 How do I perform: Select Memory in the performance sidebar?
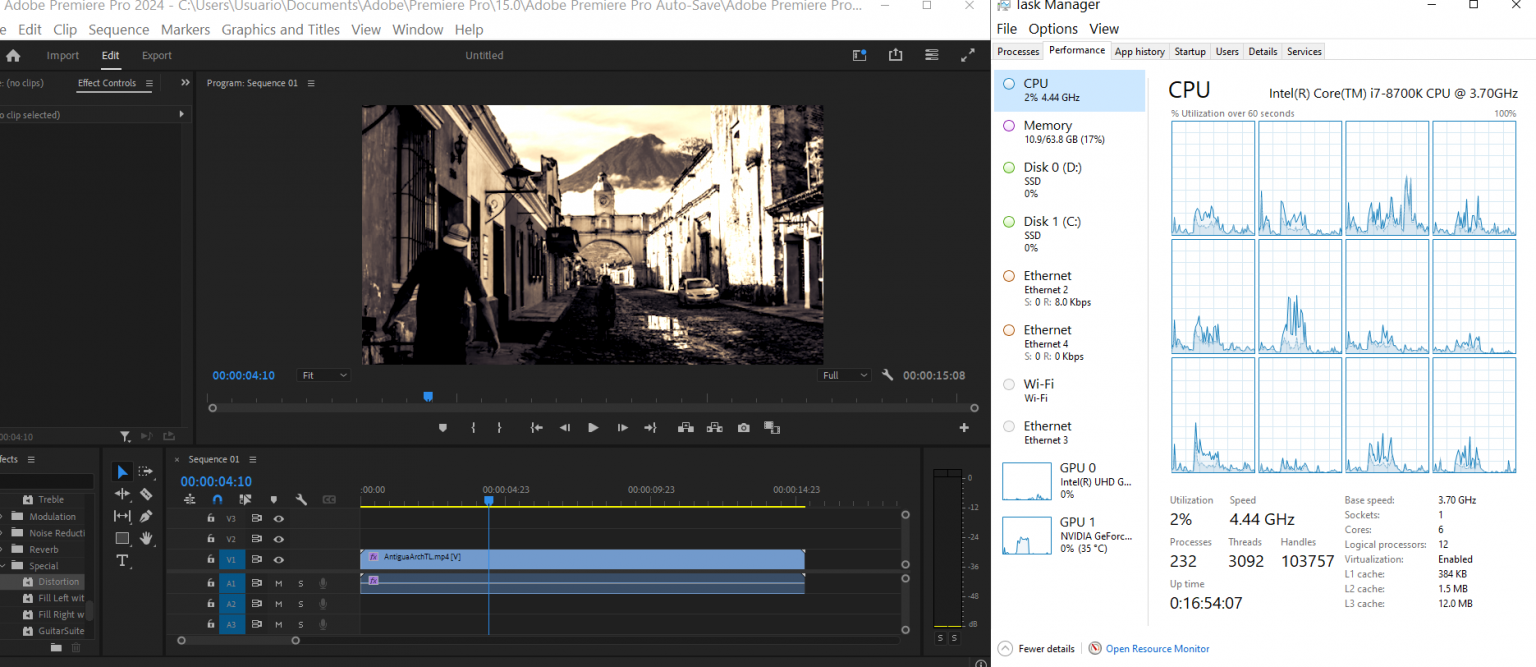pos(1047,126)
